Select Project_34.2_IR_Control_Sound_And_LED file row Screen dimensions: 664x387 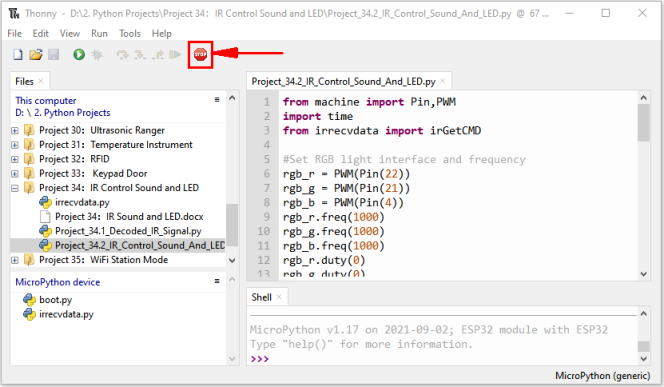[118, 246]
